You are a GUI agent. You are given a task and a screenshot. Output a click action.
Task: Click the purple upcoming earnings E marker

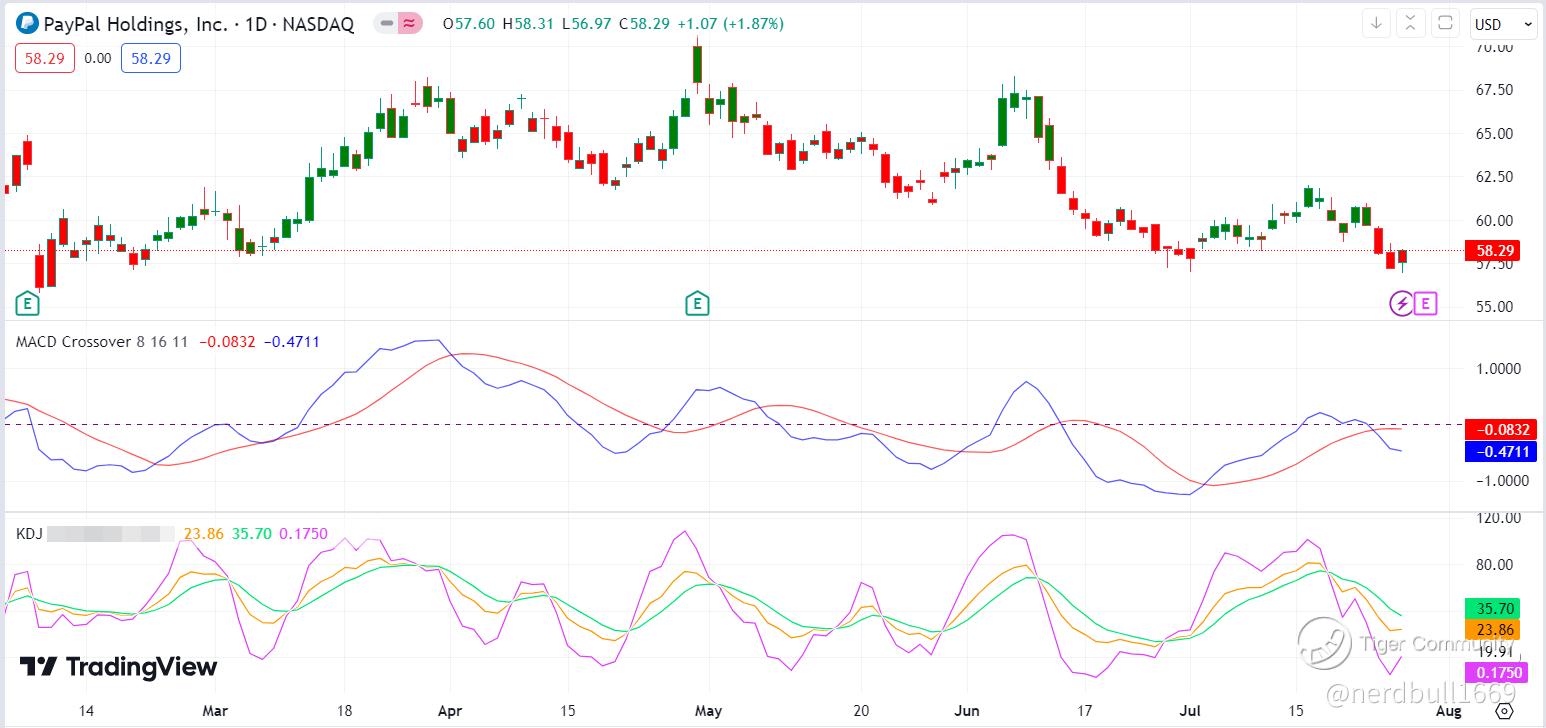coord(1426,303)
